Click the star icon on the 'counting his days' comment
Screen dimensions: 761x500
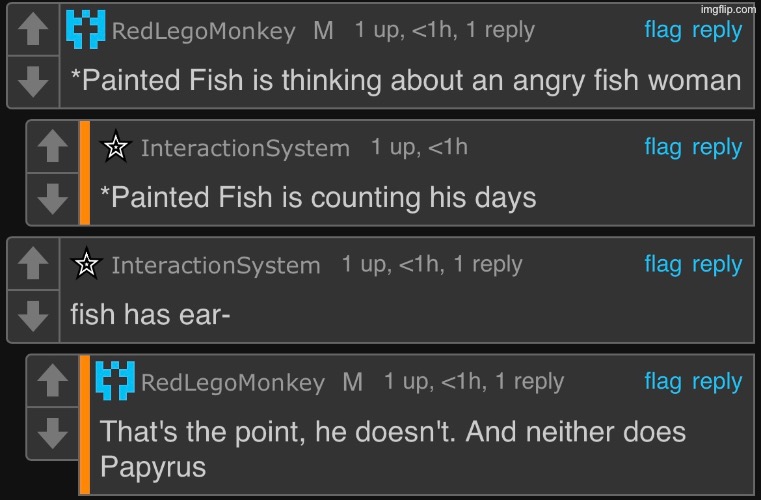pos(117,148)
